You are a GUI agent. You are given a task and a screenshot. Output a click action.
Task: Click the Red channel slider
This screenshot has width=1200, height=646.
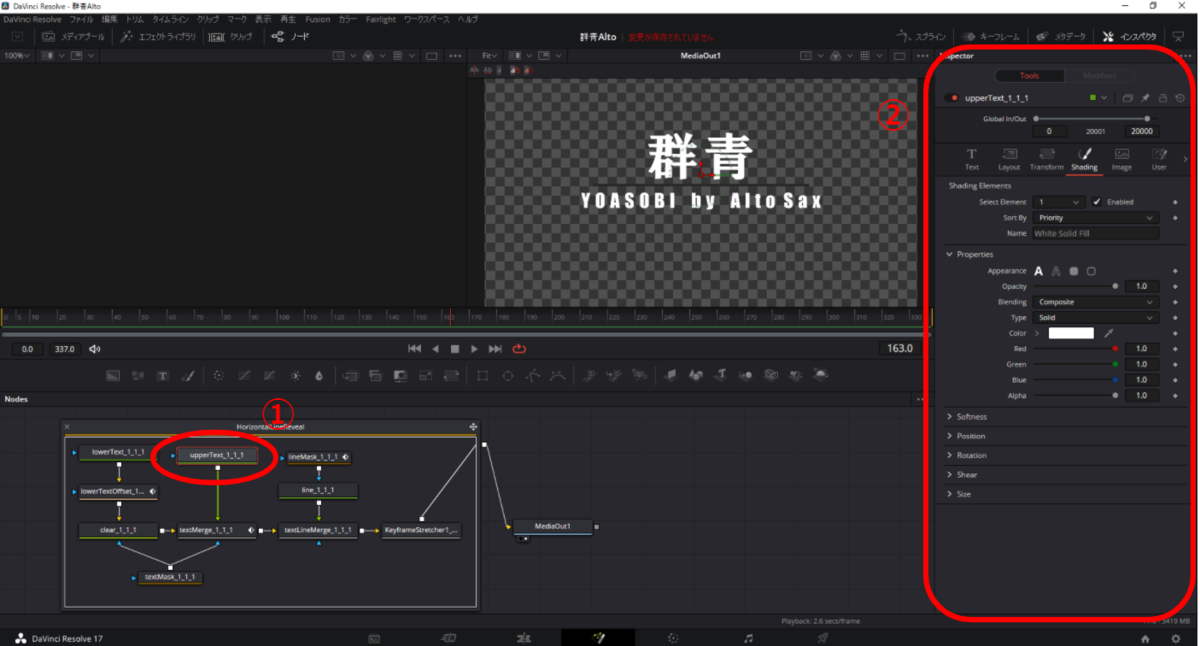click(1076, 349)
